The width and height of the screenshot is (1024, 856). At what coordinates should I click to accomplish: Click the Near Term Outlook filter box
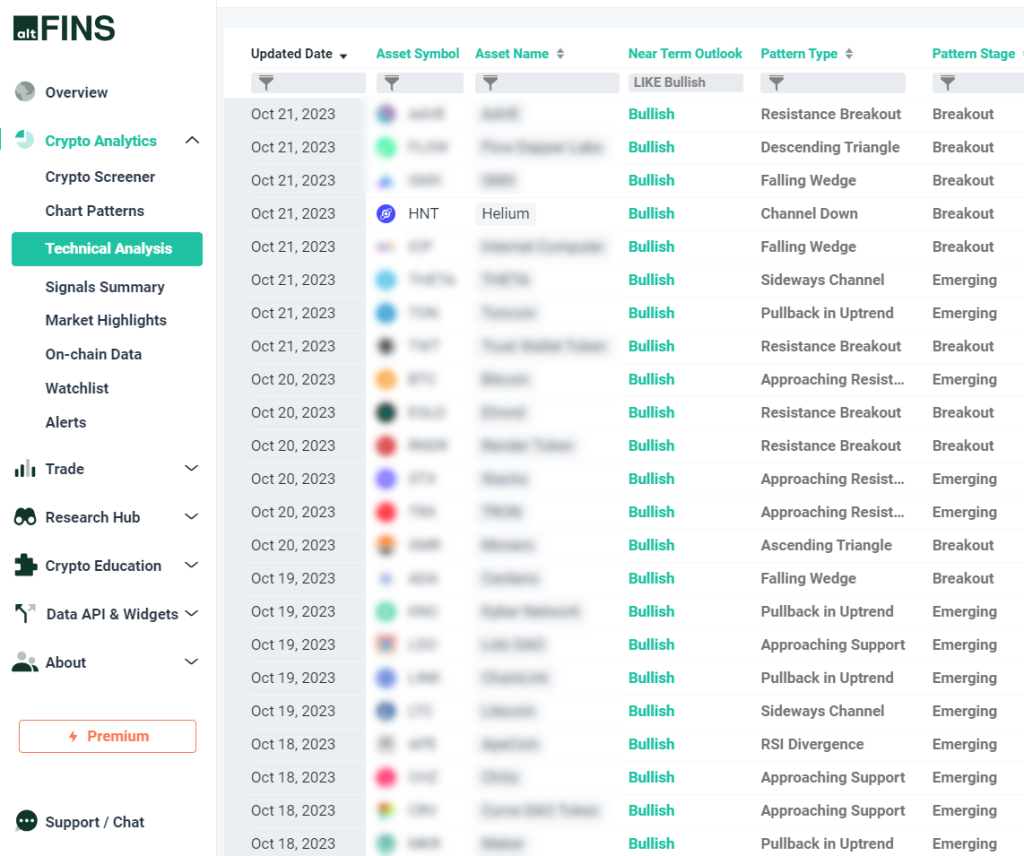[685, 83]
